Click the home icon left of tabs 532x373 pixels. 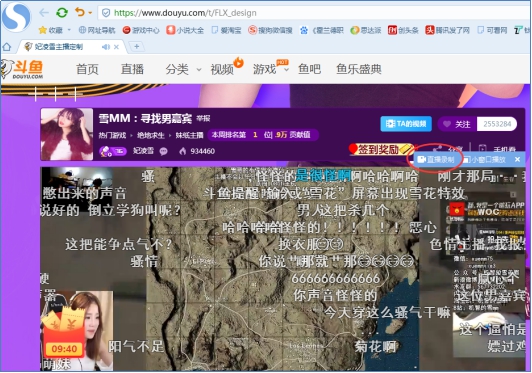pos(7,47)
